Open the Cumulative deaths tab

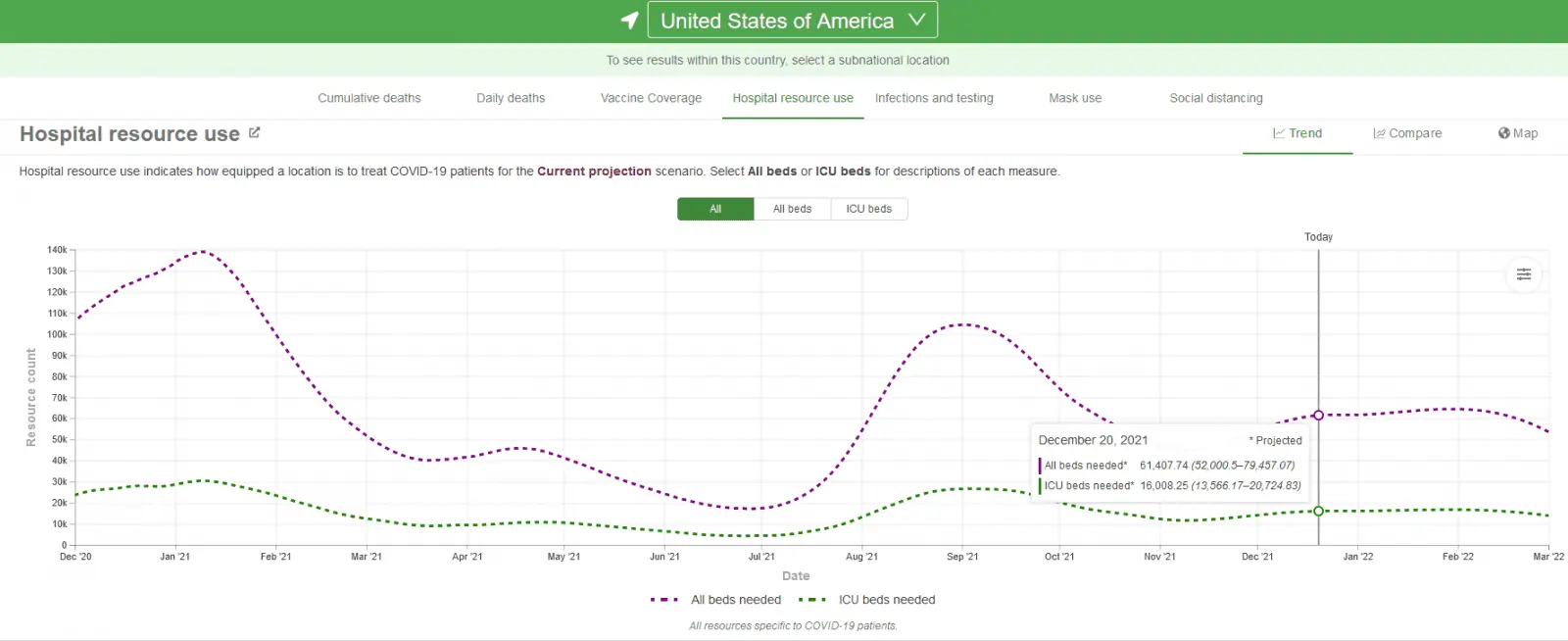click(x=369, y=98)
